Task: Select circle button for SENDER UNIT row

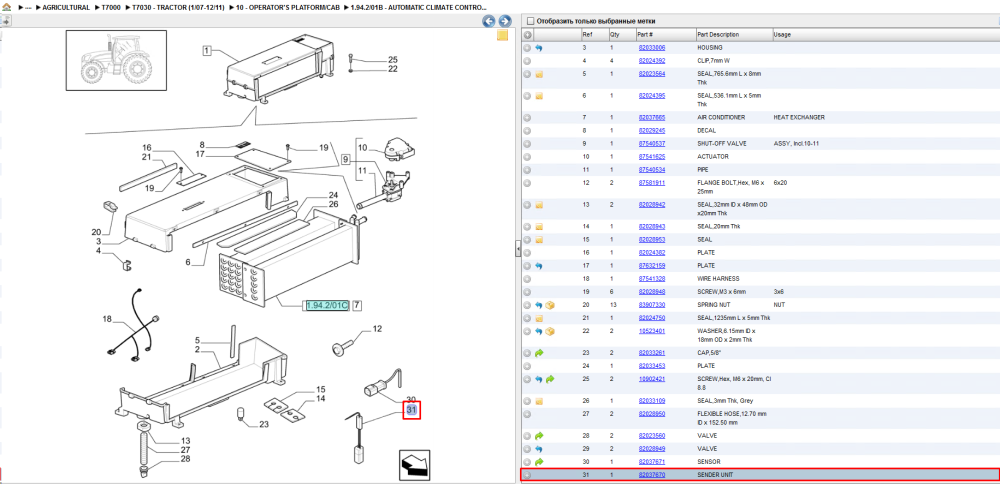Action: [527, 475]
